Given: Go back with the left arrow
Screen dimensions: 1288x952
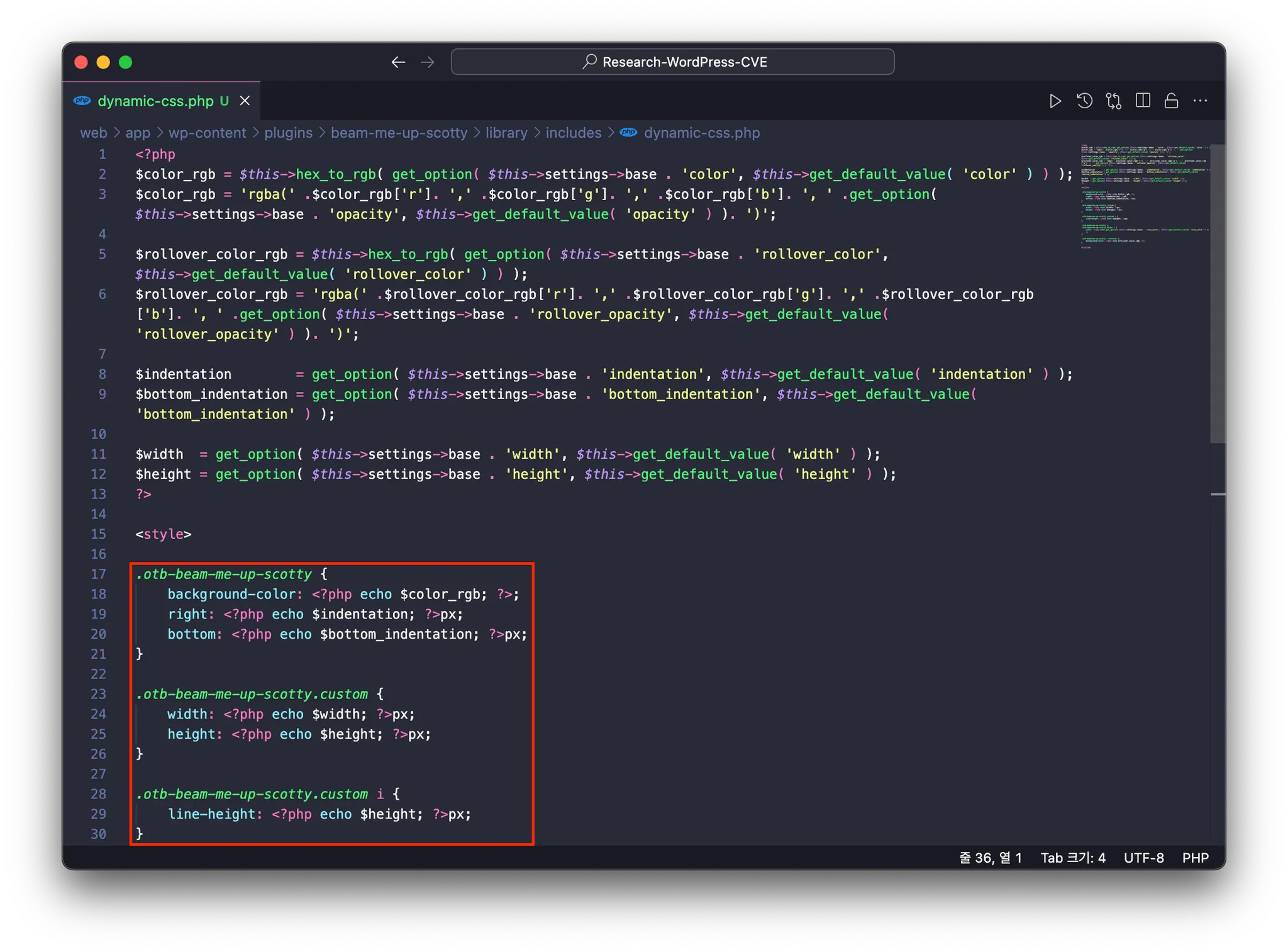Looking at the screenshot, I should [x=398, y=62].
